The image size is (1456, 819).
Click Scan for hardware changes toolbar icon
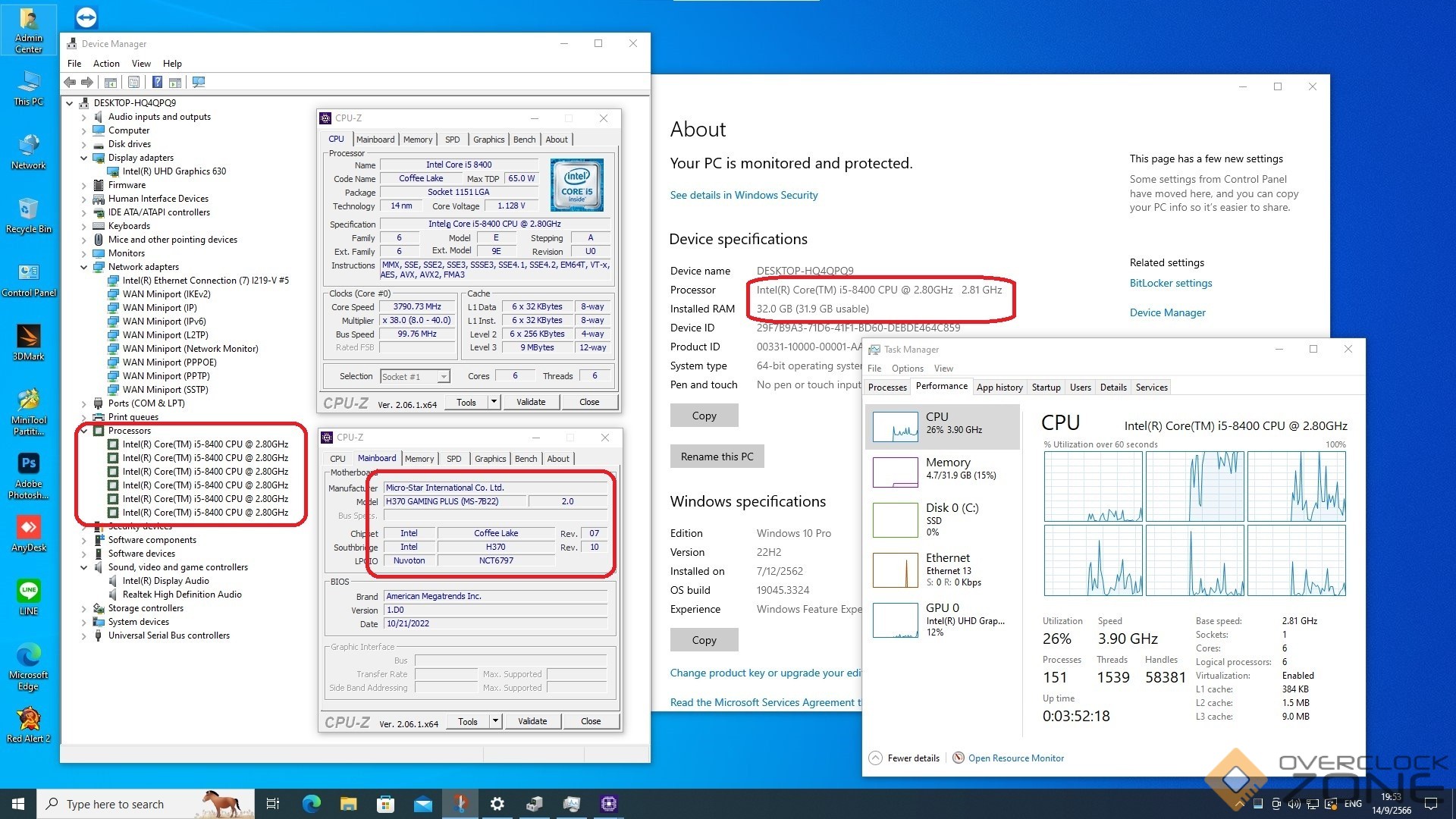coord(199,82)
